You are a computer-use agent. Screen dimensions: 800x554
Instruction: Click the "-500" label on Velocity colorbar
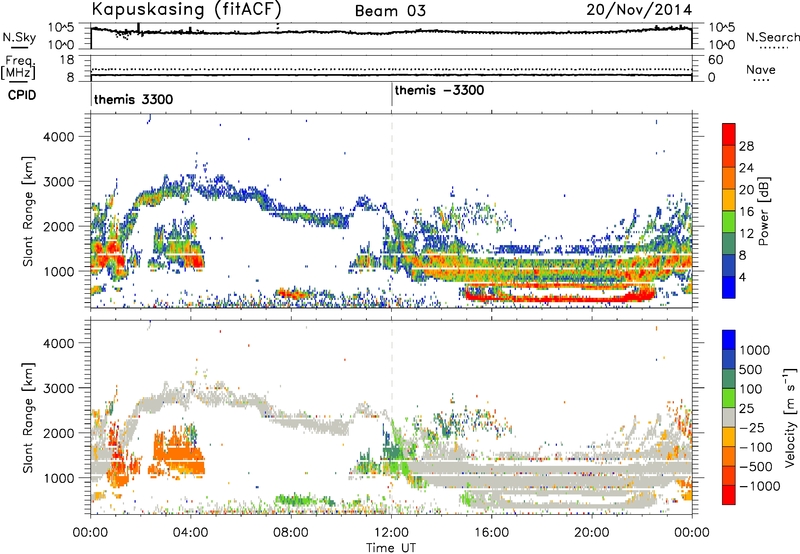755,466
